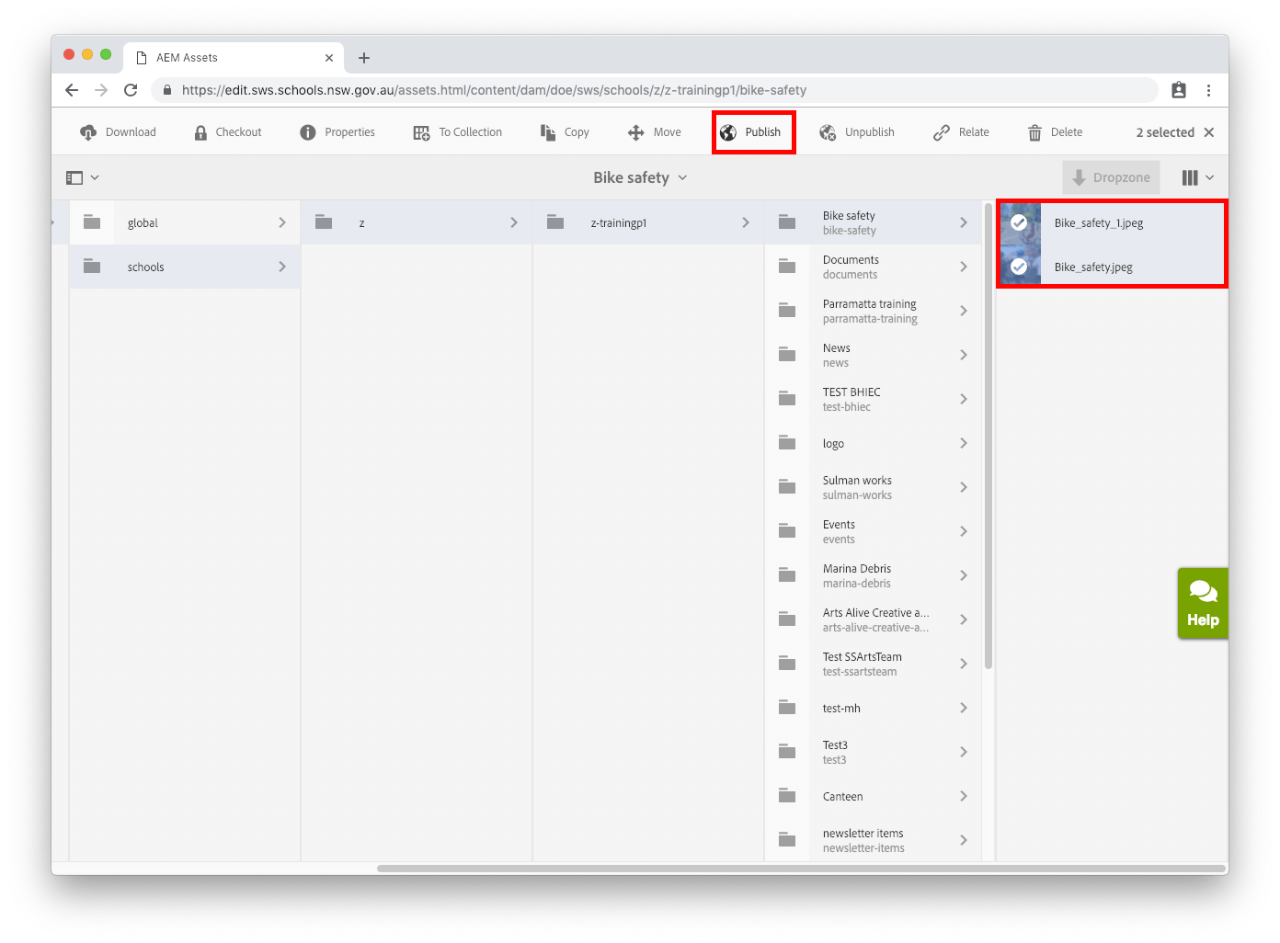Expand the z folder chevron

point(514,223)
